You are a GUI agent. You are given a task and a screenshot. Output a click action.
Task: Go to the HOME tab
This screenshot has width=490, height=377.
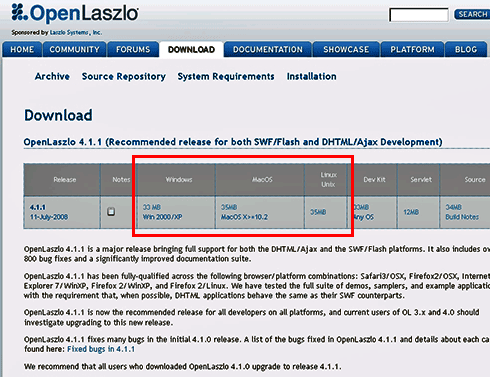pyautogui.click(x=22, y=49)
